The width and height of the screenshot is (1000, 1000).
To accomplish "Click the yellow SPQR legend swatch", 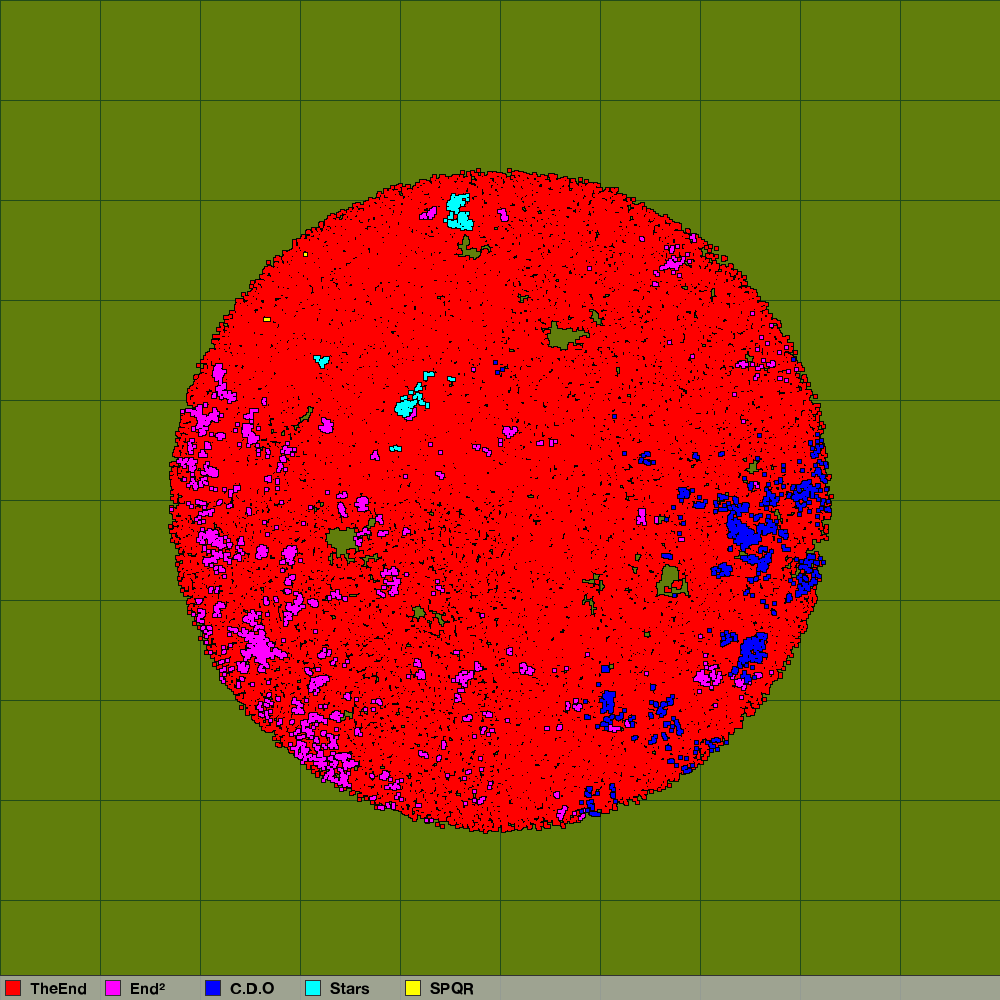I will click(x=413, y=988).
